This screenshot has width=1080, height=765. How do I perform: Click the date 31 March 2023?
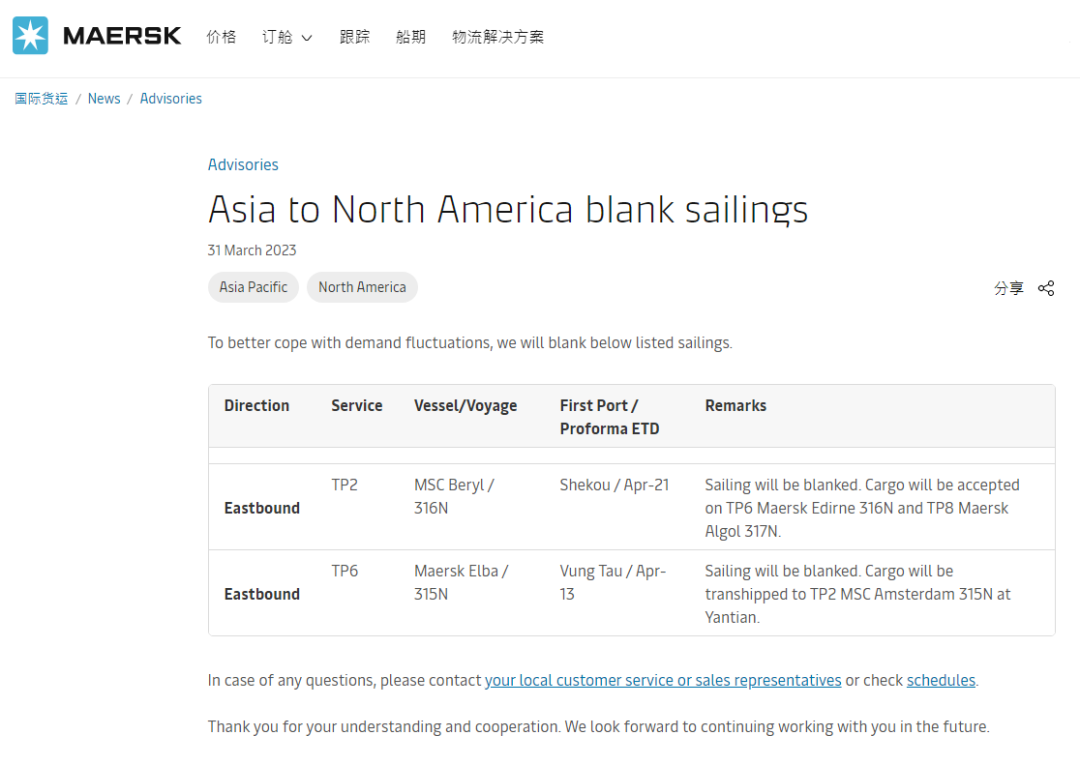coord(252,250)
